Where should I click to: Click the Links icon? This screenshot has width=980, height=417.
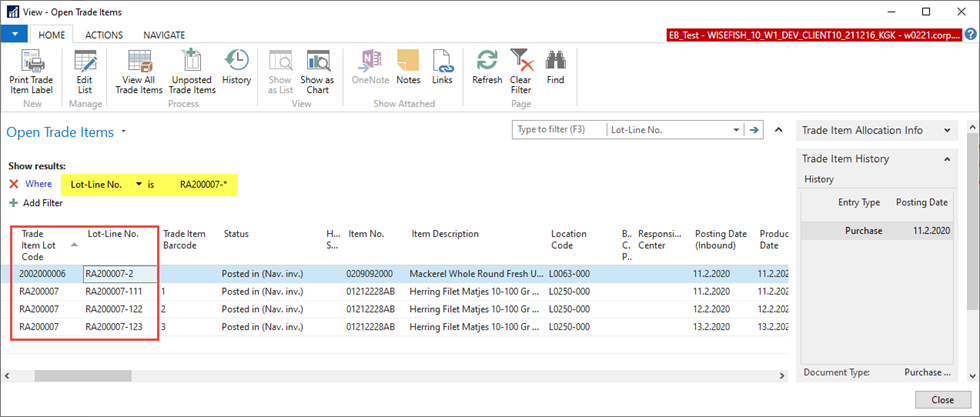click(442, 60)
